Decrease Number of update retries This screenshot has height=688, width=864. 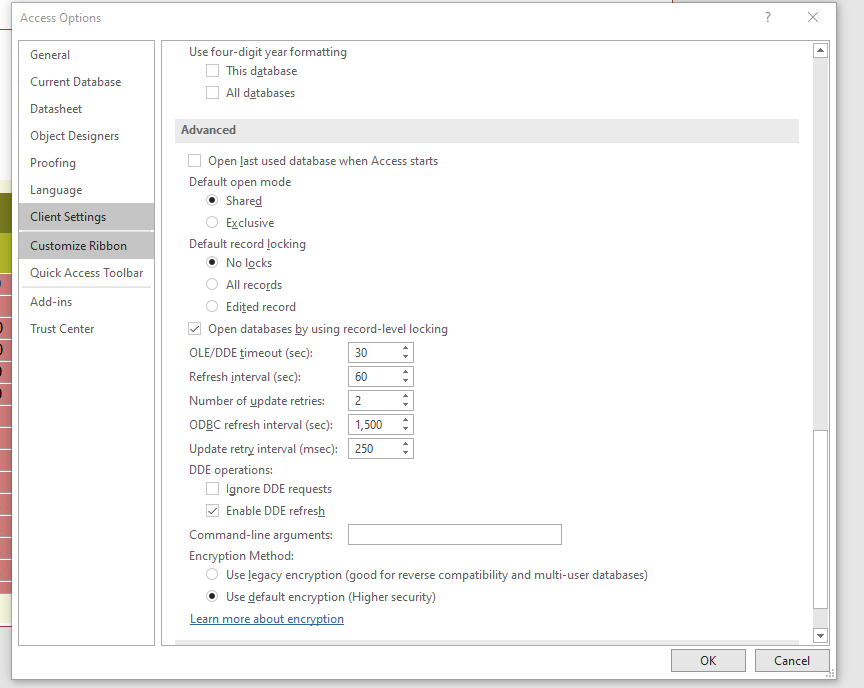point(406,405)
